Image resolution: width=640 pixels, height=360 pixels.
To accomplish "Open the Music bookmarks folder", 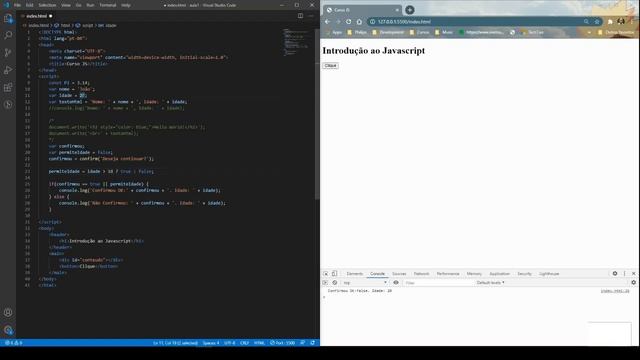I will pos(444,32).
